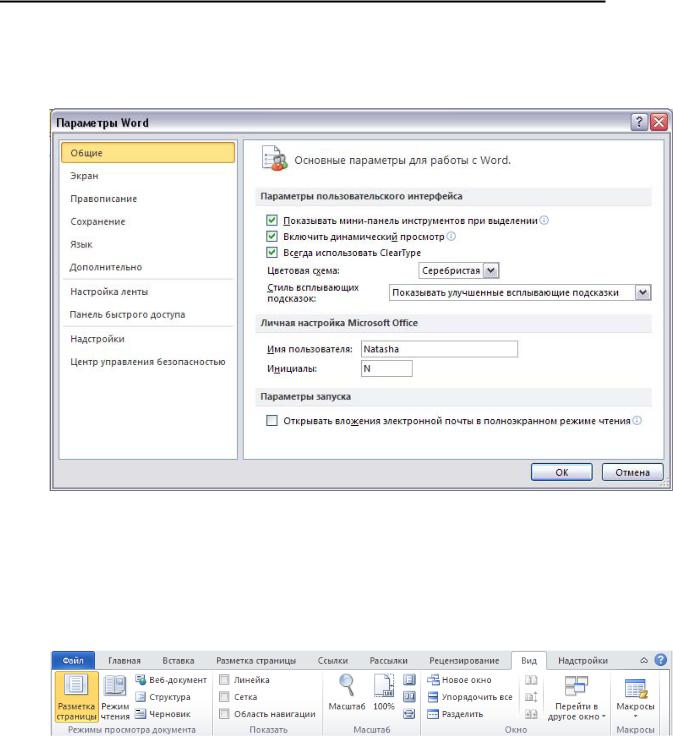Open the Масштаб zoom magnifier dialog
Screen dimensions: 673x736
pos(346,693)
